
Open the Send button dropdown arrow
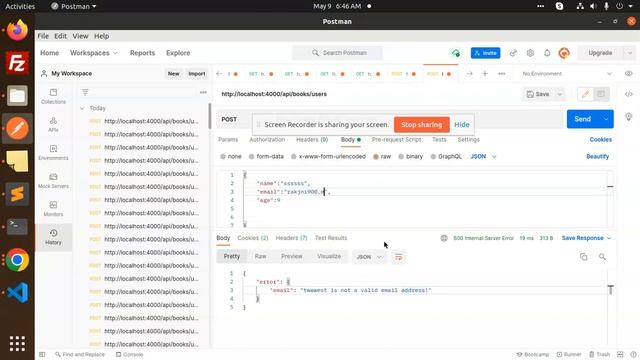click(606, 119)
